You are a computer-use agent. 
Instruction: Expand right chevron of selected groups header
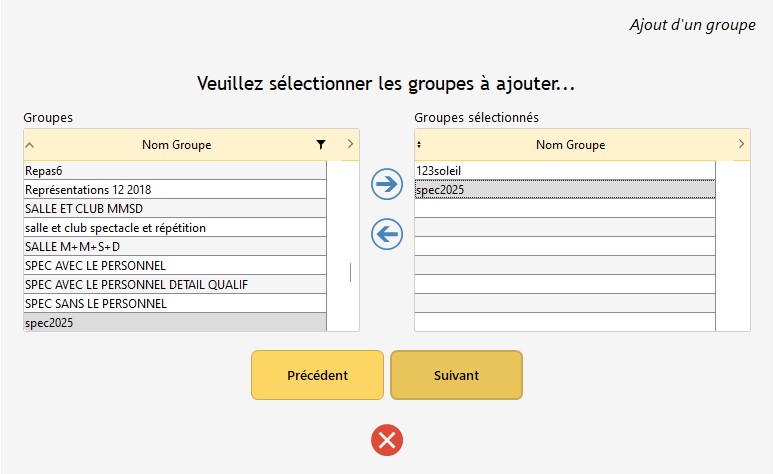coord(741,144)
